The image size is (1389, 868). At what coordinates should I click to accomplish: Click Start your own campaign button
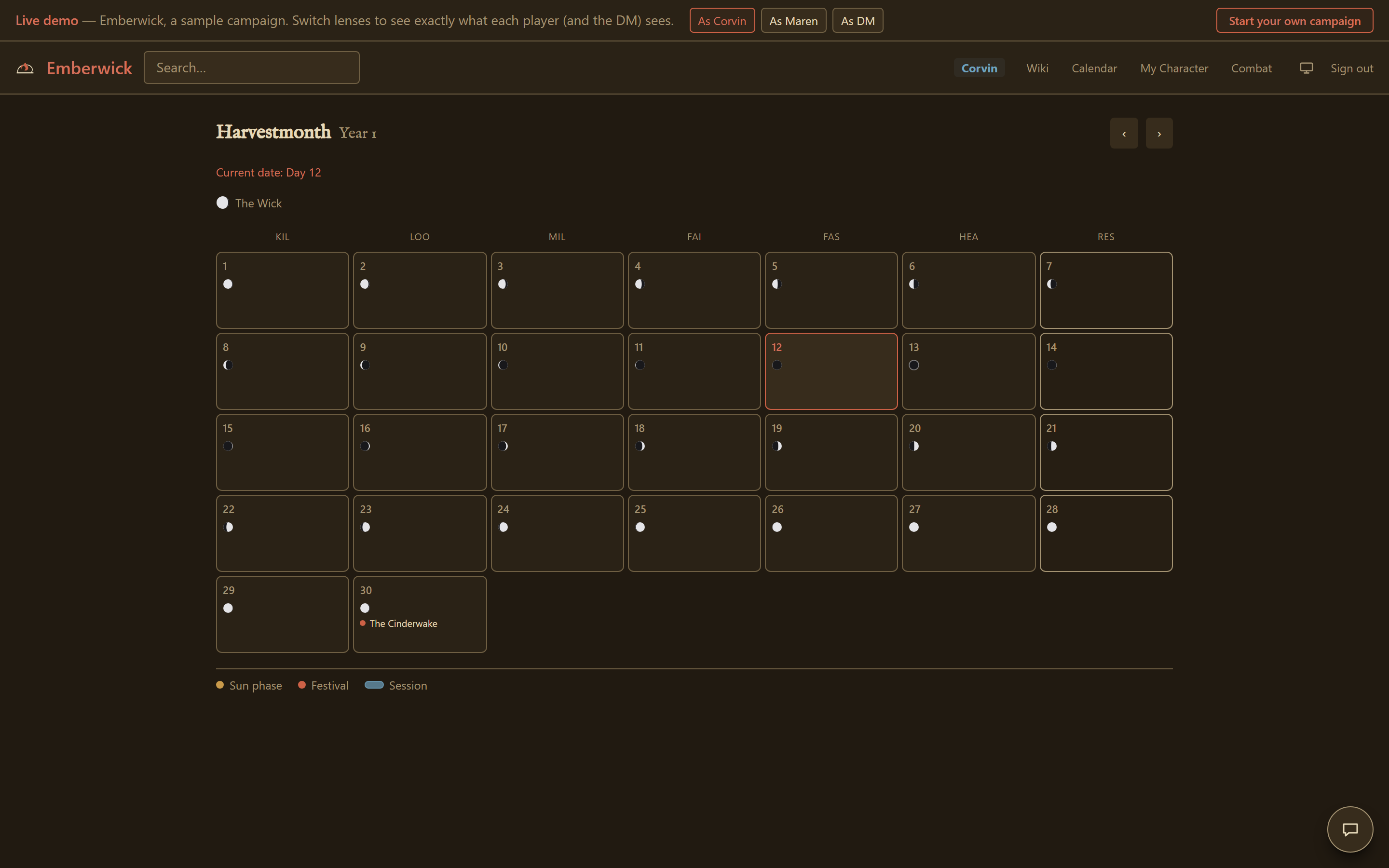tap(1294, 21)
